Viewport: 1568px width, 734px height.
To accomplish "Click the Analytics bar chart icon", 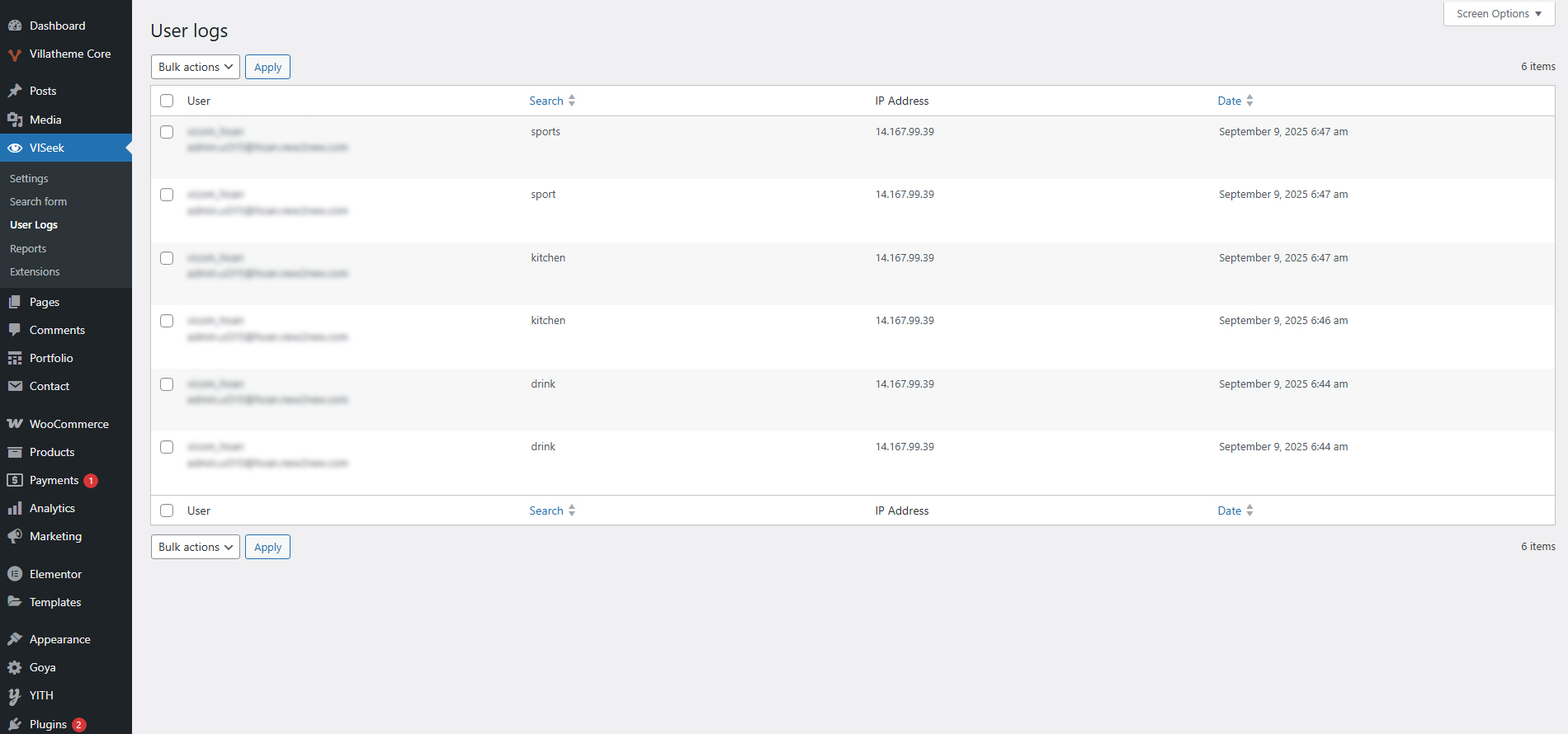I will point(15,508).
